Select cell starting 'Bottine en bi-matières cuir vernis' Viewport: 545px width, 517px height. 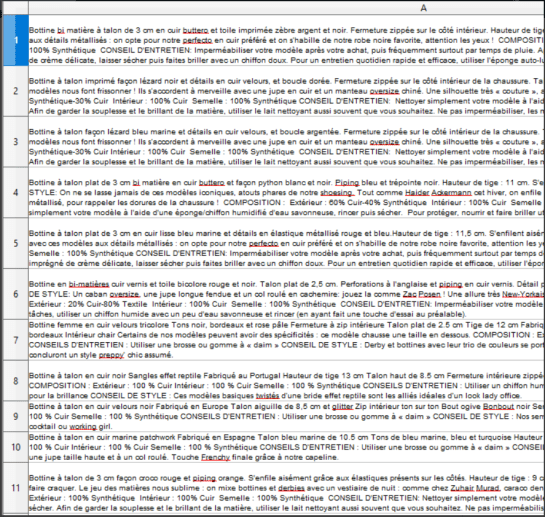pos(287,294)
